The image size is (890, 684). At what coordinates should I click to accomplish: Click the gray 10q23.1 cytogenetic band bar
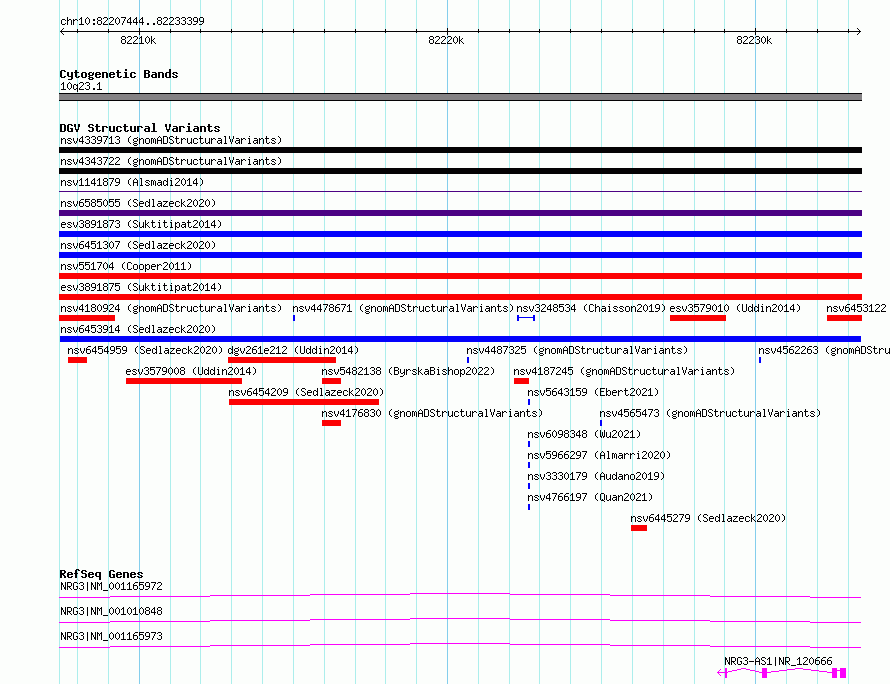[460, 97]
